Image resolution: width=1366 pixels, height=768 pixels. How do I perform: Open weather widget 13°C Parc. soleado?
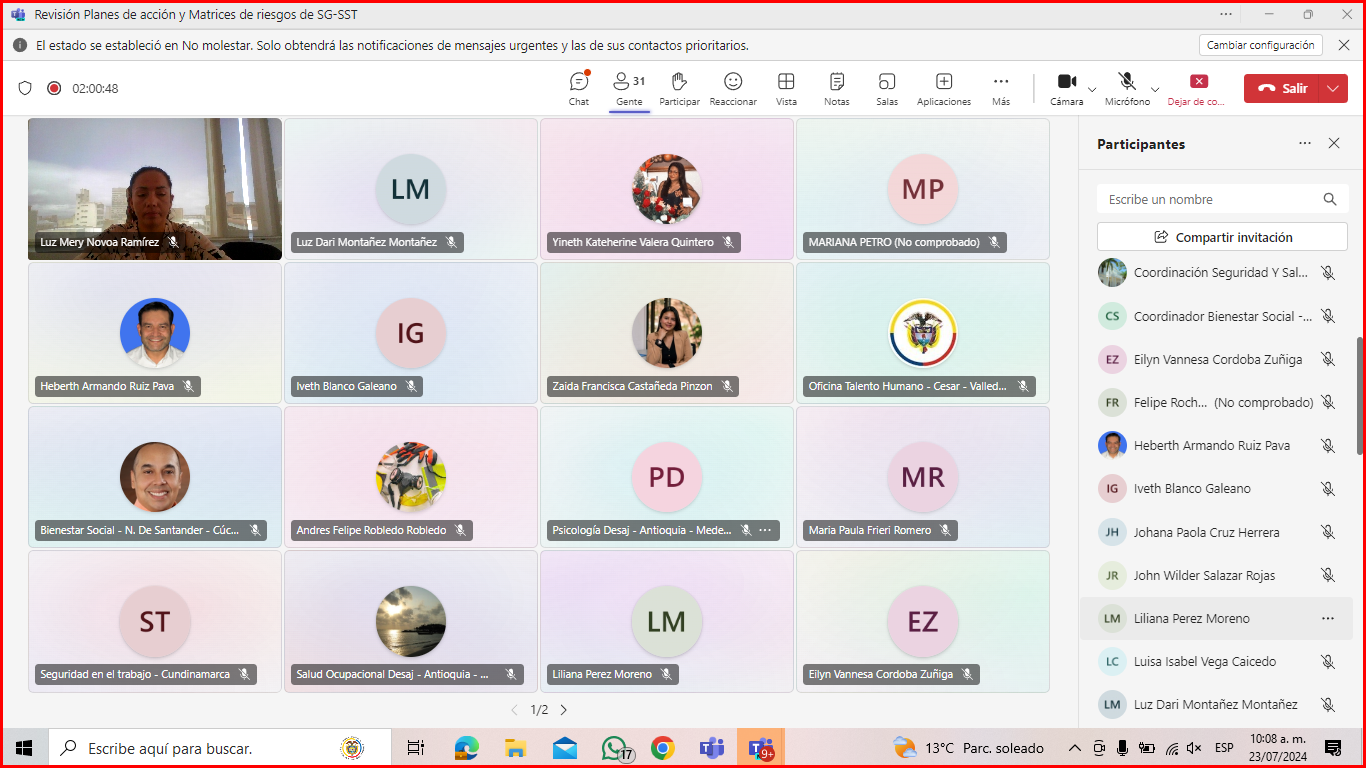pyautogui.click(x=968, y=748)
